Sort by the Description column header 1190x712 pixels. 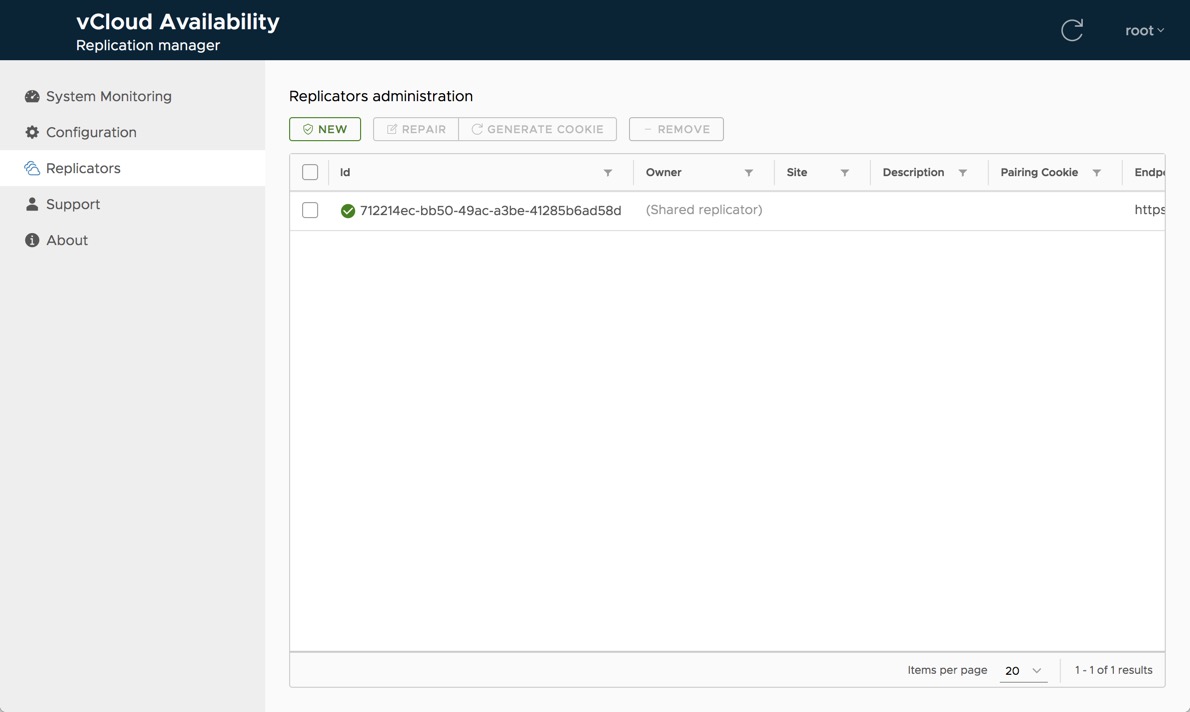point(913,172)
